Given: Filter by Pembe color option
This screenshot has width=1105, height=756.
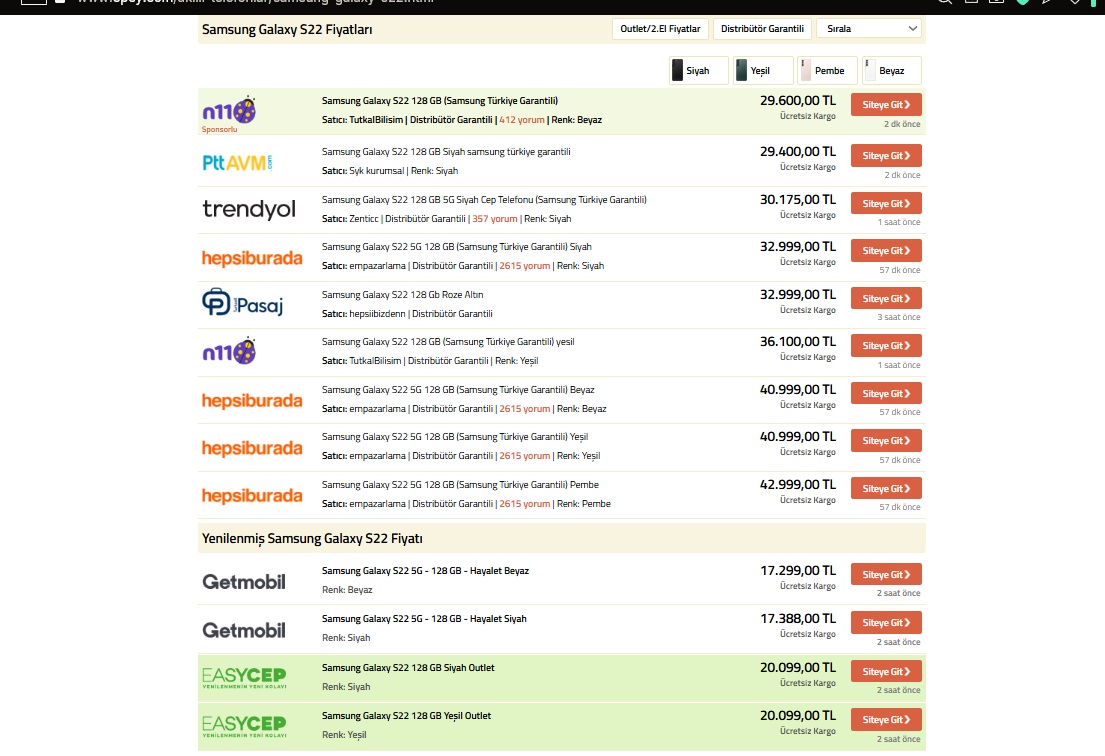Looking at the screenshot, I should [827, 70].
